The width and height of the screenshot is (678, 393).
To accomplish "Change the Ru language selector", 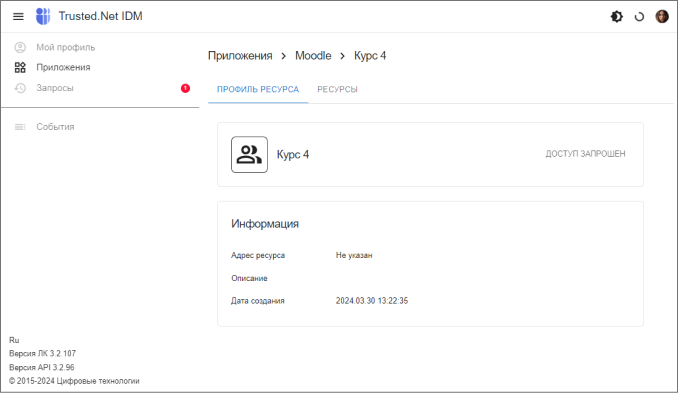I will pos(14,340).
